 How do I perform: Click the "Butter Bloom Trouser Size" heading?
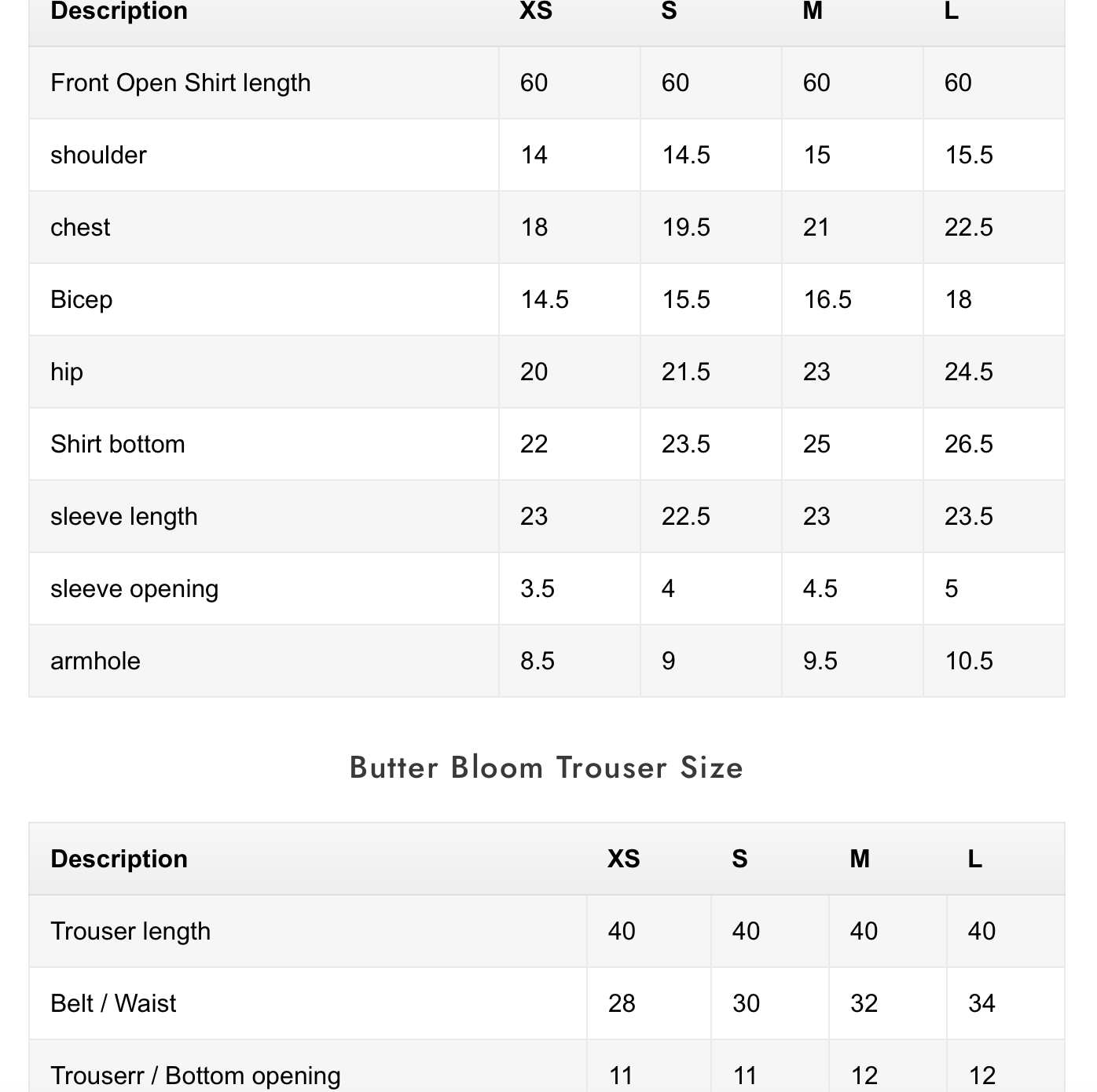[x=546, y=768]
